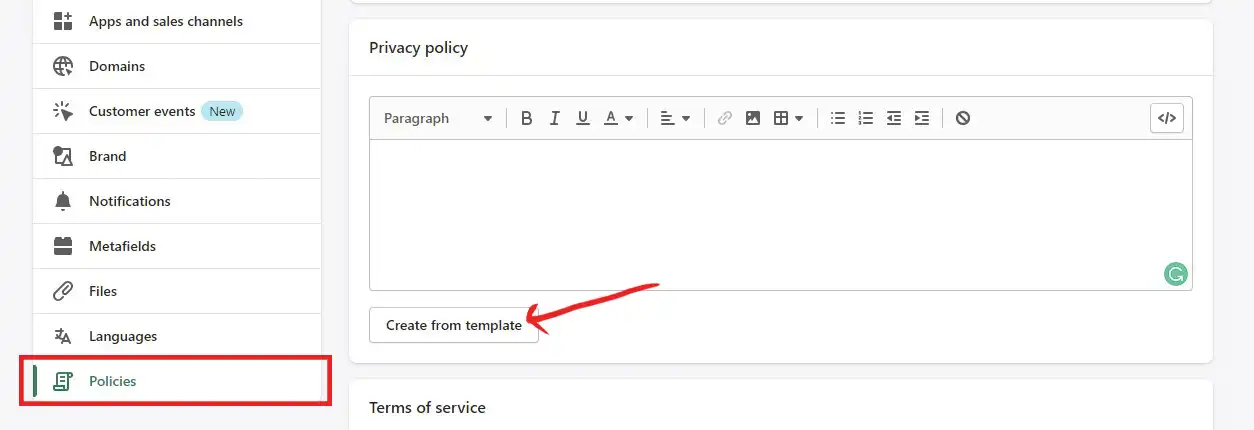Screen dimensions: 1254x430
Task: Clear formatting with the circle-slash icon
Action: [963, 118]
